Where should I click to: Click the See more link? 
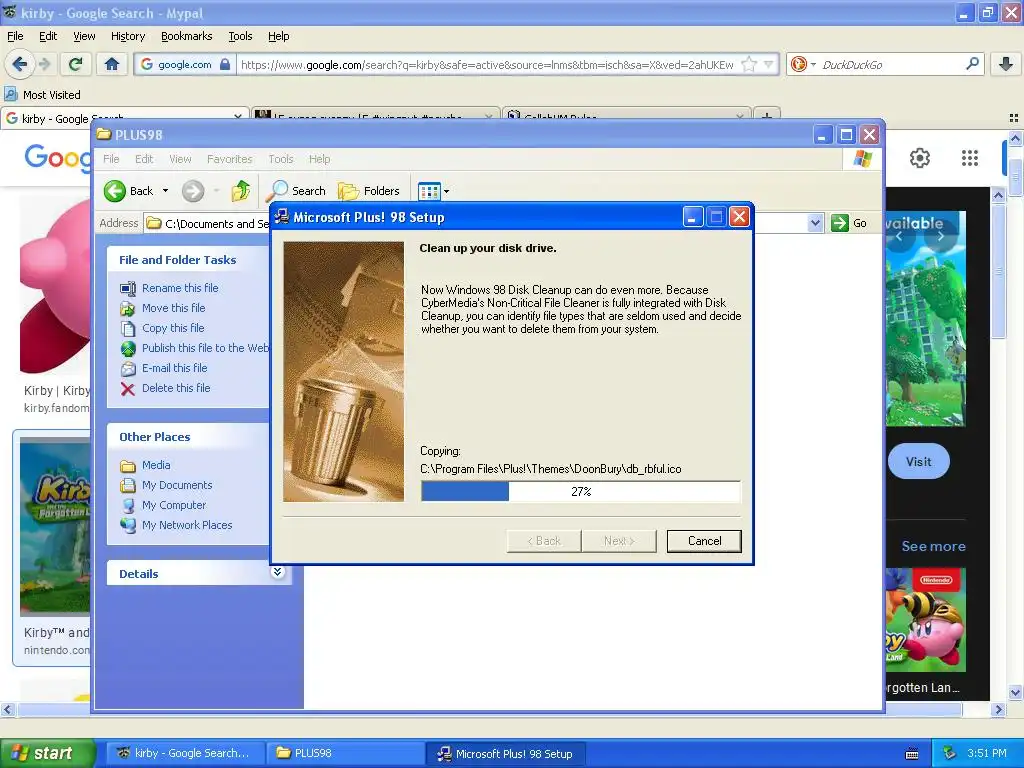tap(933, 546)
